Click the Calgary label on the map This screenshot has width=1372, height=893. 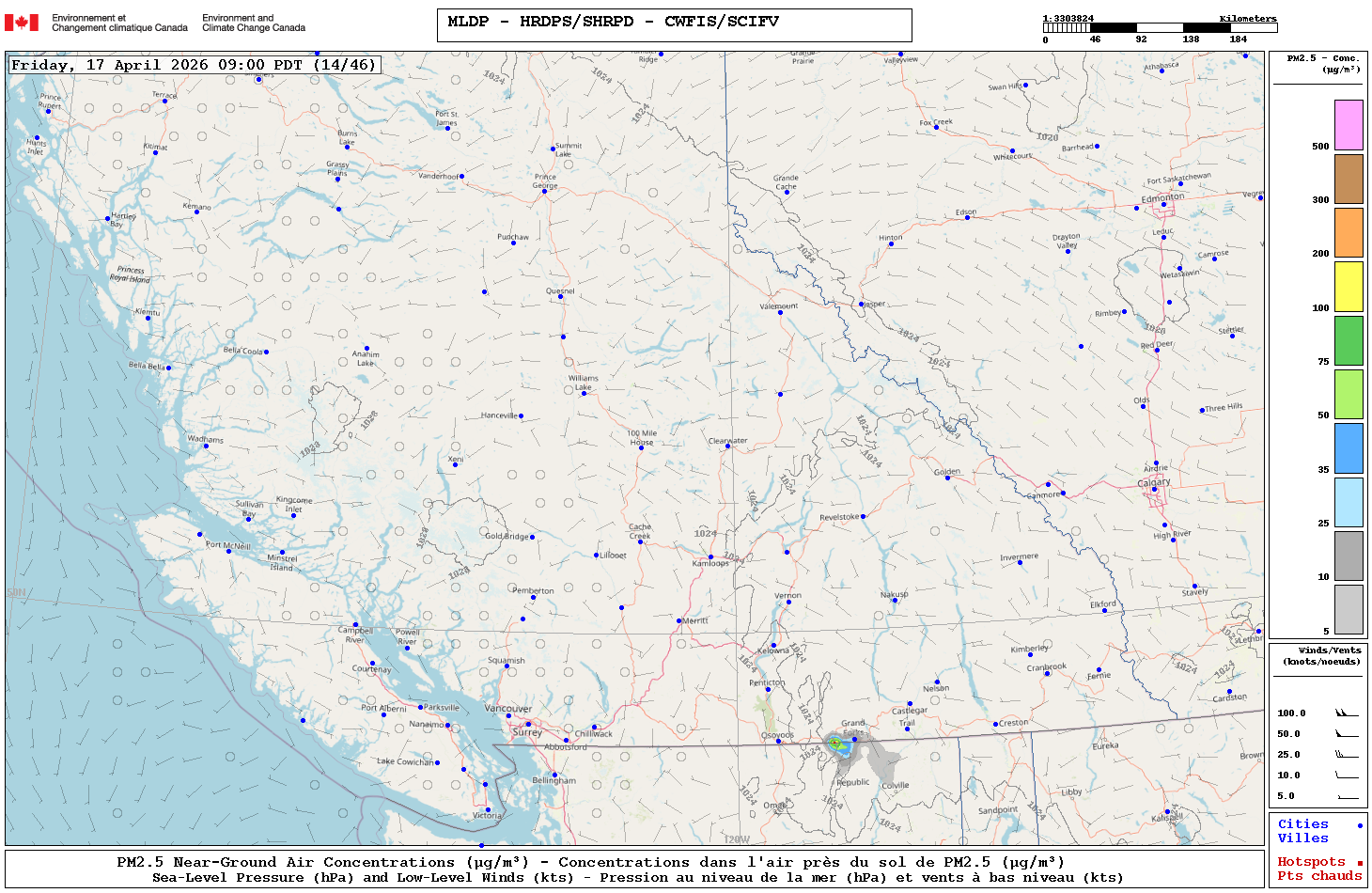tap(1154, 482)
